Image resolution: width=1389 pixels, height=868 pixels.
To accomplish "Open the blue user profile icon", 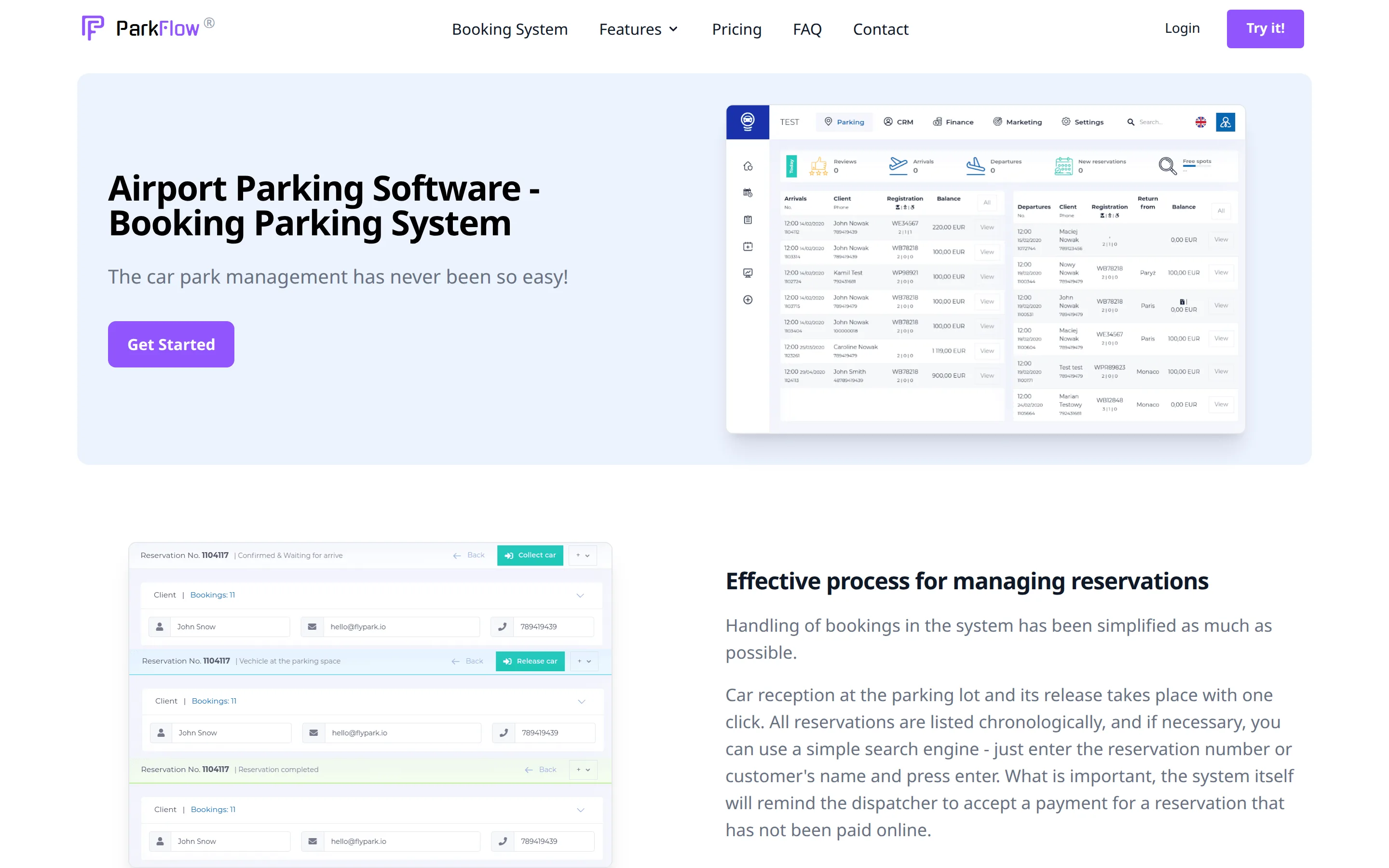I will [x=1226, y=122].
